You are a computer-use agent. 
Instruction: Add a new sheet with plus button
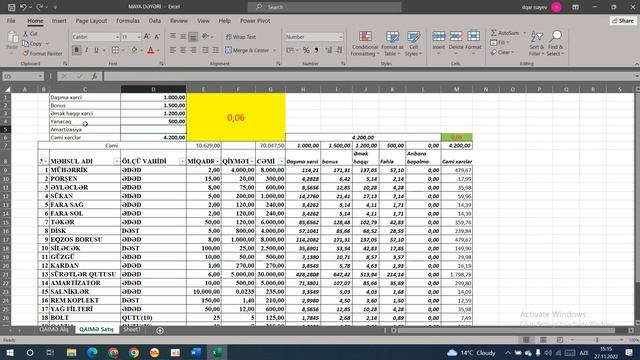click(160, 330)
